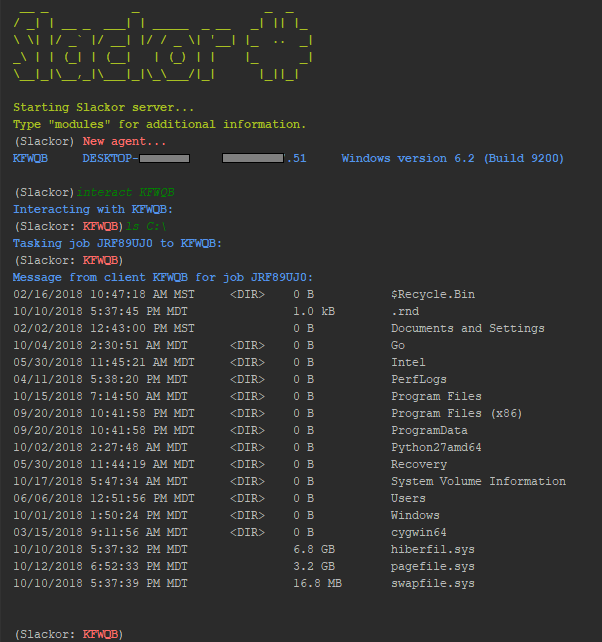The width and height of the screenshot is (602, 642).
Task: Click the ".rnd" file name
Action: [405, 312]
